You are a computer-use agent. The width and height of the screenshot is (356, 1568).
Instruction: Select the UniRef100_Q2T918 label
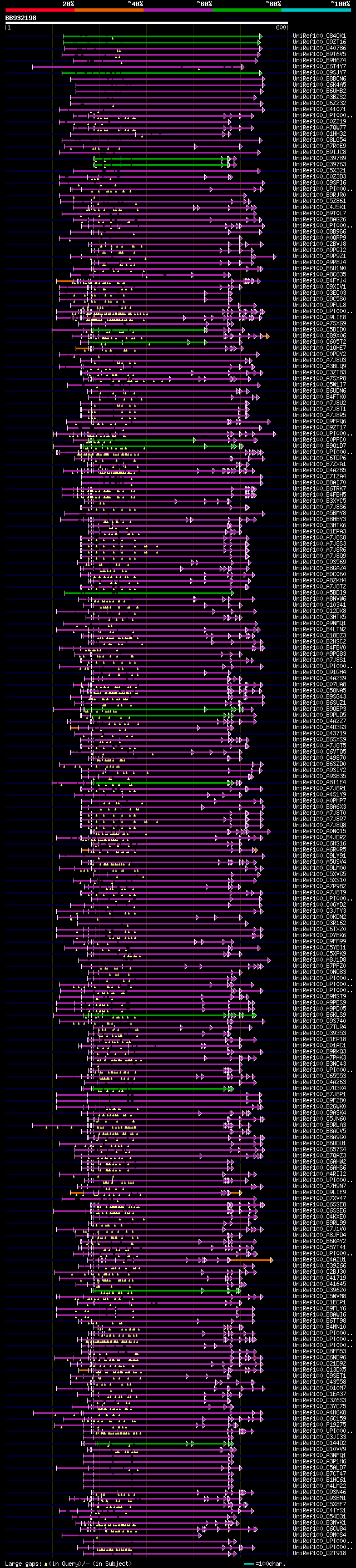point(319,1553)
